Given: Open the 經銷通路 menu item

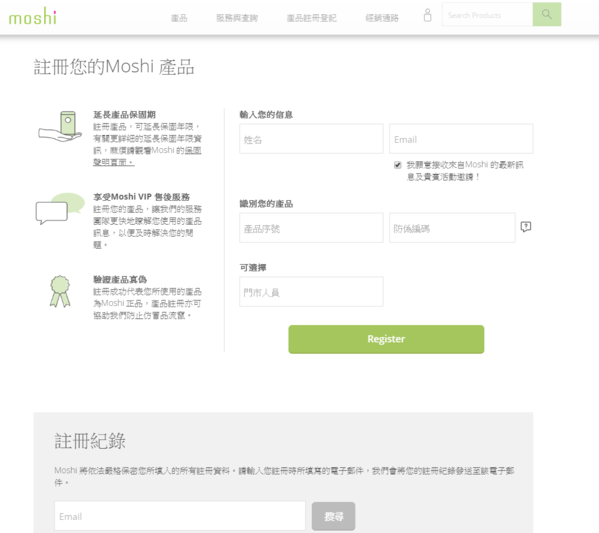Looking at the screenshot, I should coord(382,18).
